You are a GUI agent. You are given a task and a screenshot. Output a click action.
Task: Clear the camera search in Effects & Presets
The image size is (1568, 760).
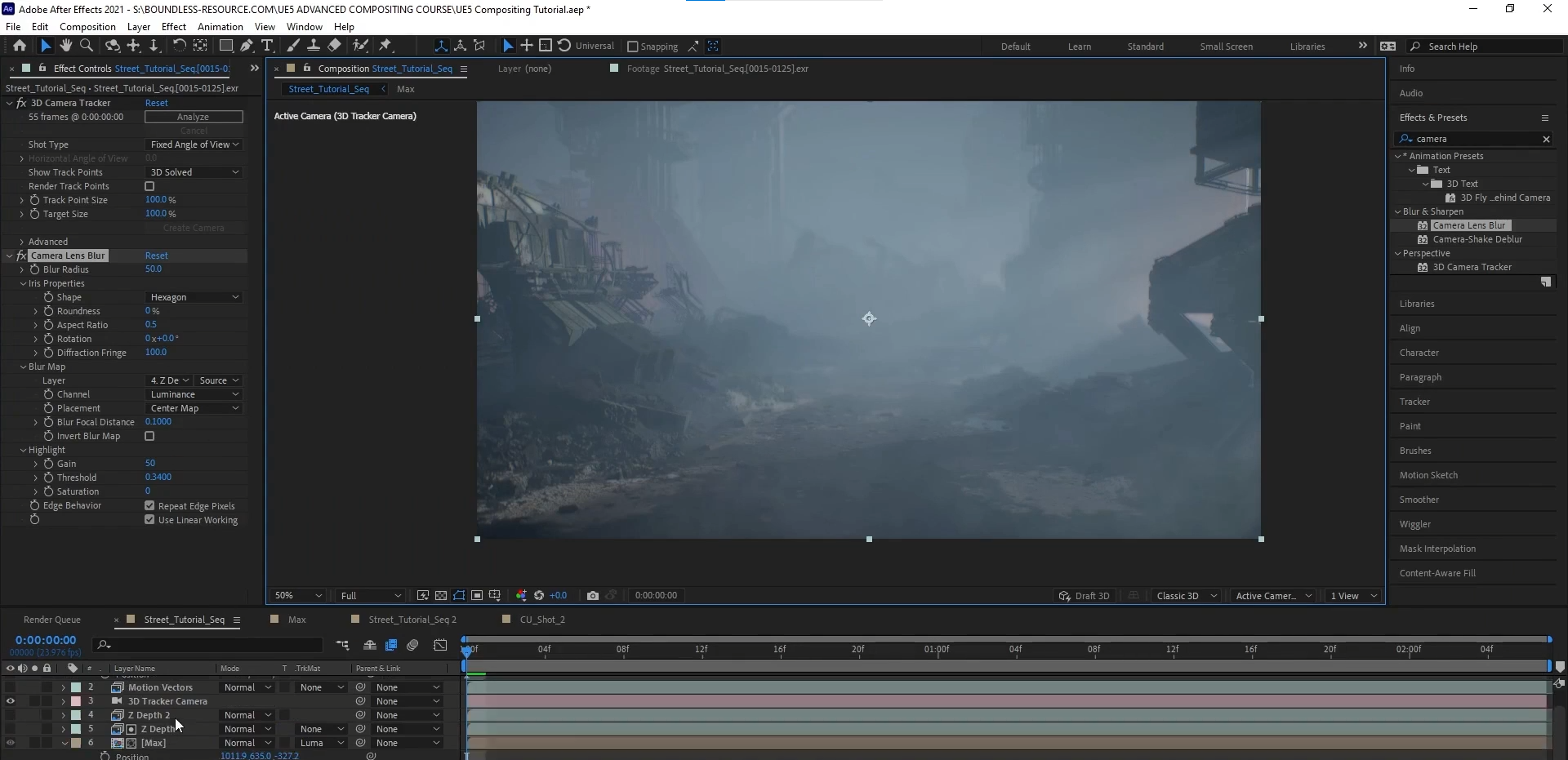pyautogui.click(x=1546, y=139)
